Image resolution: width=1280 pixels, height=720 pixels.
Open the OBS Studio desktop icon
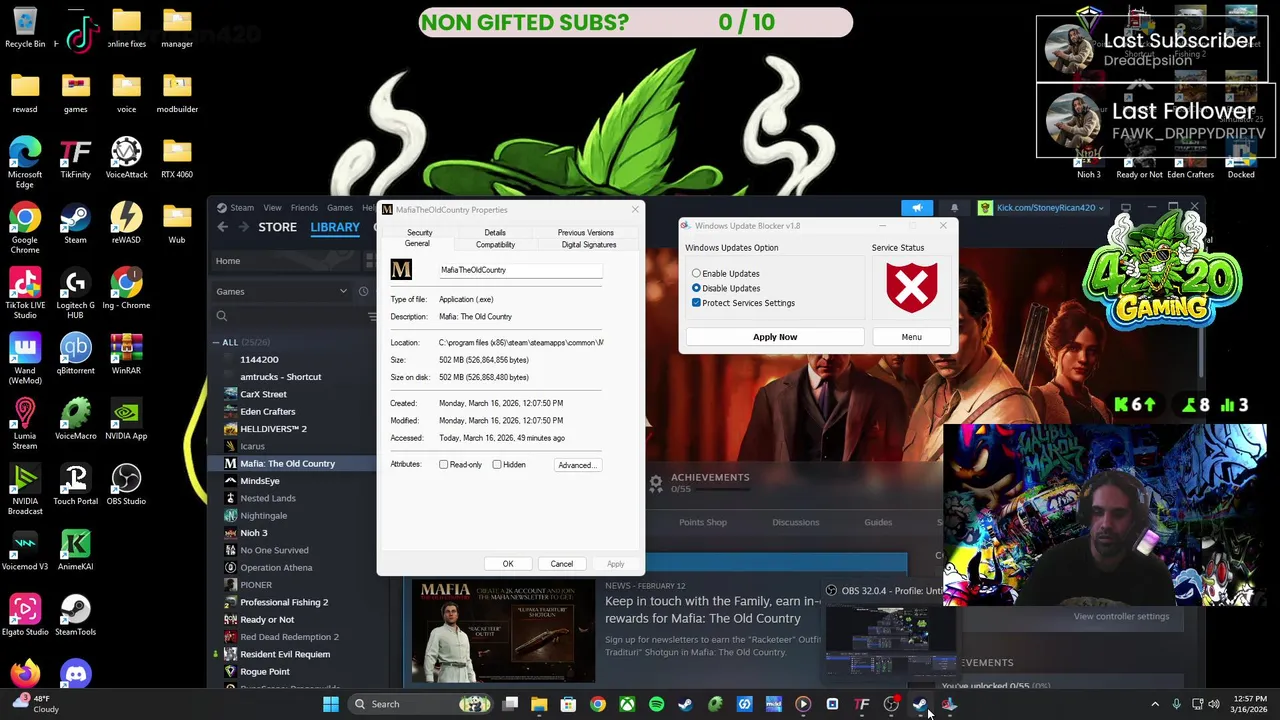[126, 485]
